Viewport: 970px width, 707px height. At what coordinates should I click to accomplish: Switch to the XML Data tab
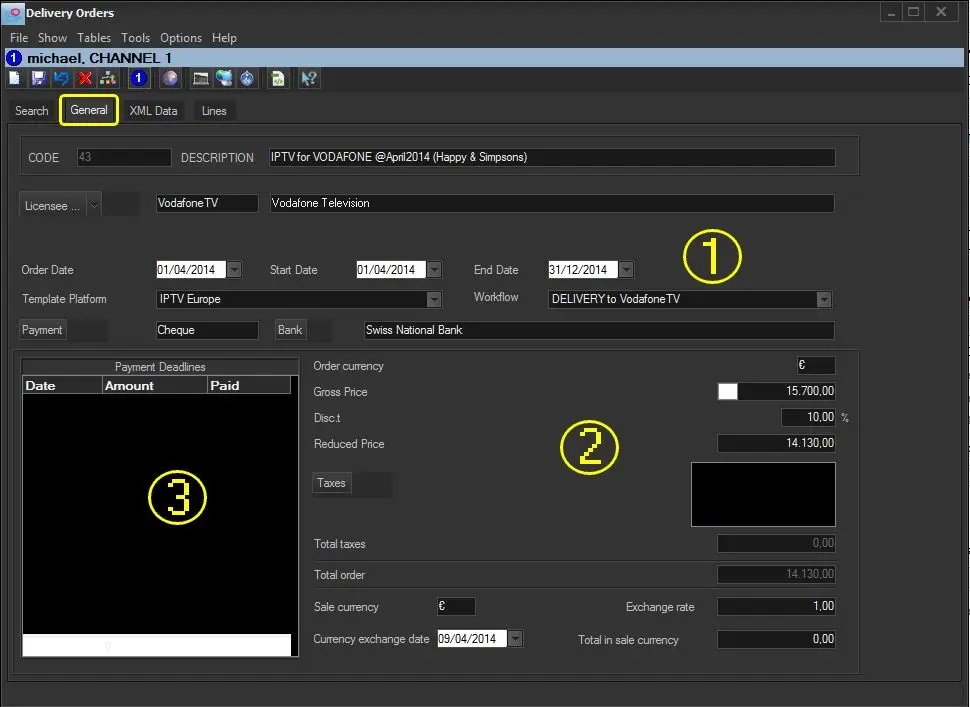tap(153, 111)
